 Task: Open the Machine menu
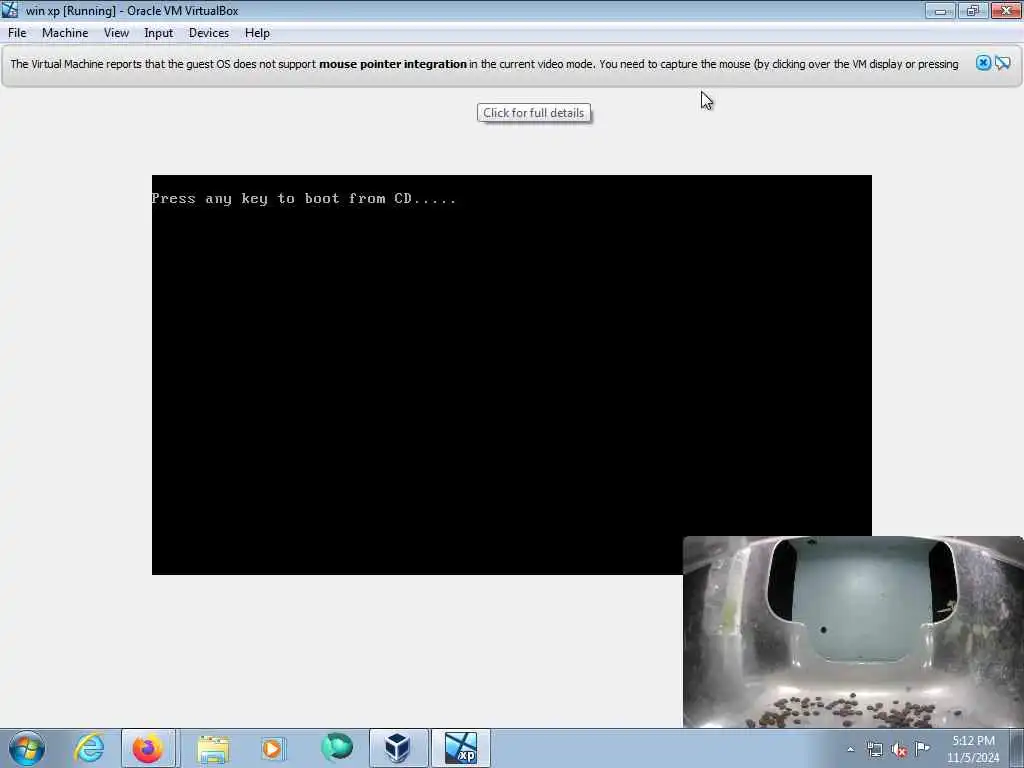click(x=65, y=33)
